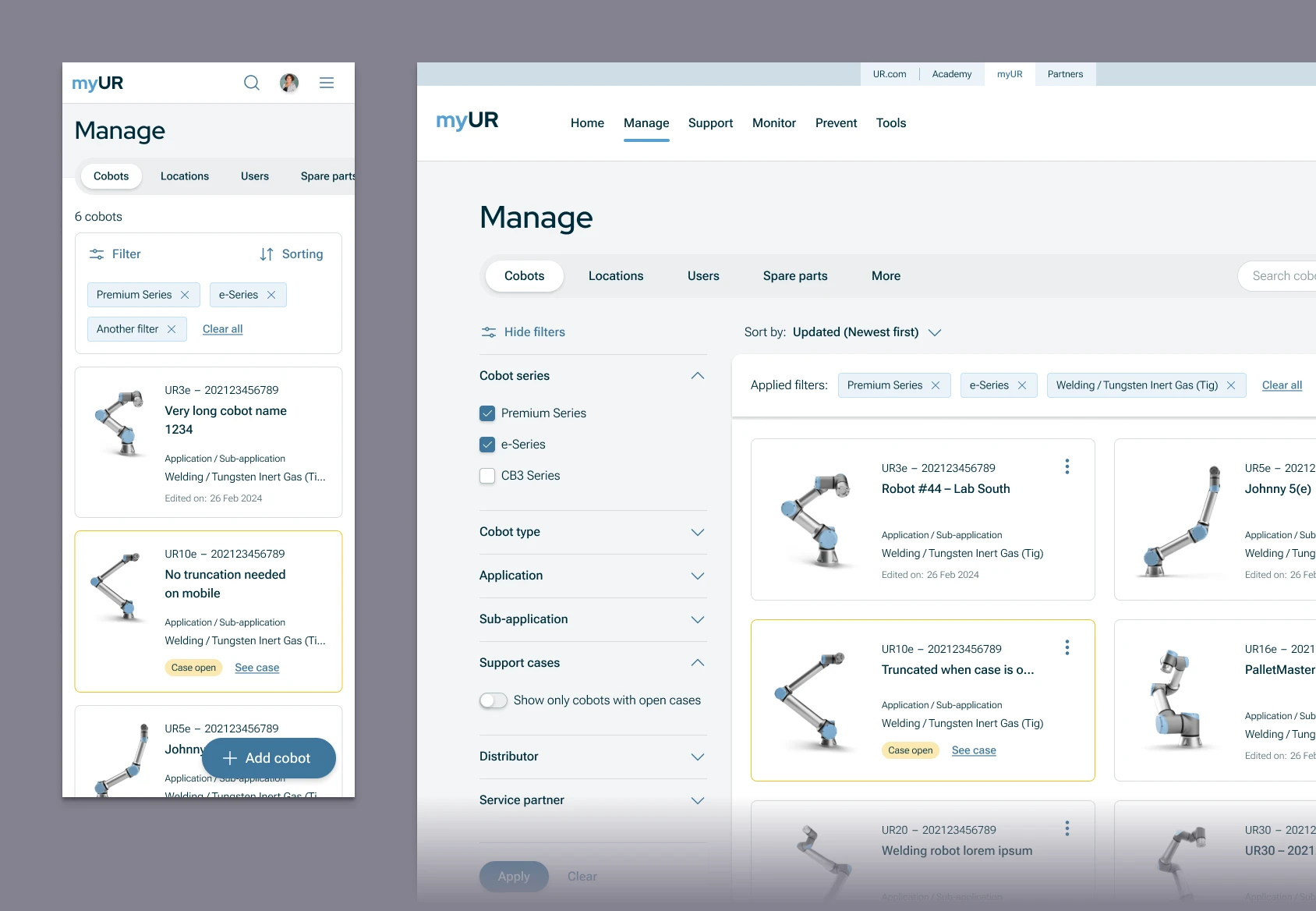Open the mobile Sorting arrows icon
Screen dimensions: 1316x911
click(x=267, y=254)
